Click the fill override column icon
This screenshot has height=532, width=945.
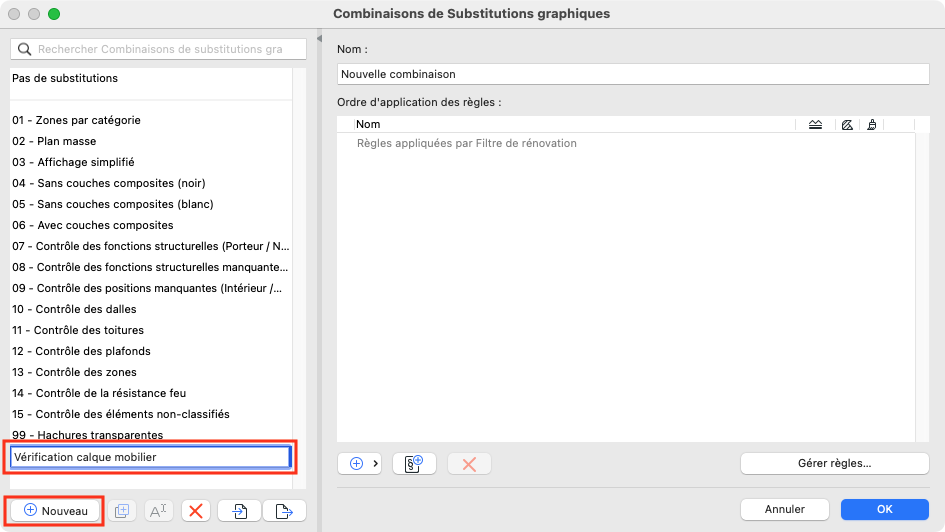tap(847, 125)
